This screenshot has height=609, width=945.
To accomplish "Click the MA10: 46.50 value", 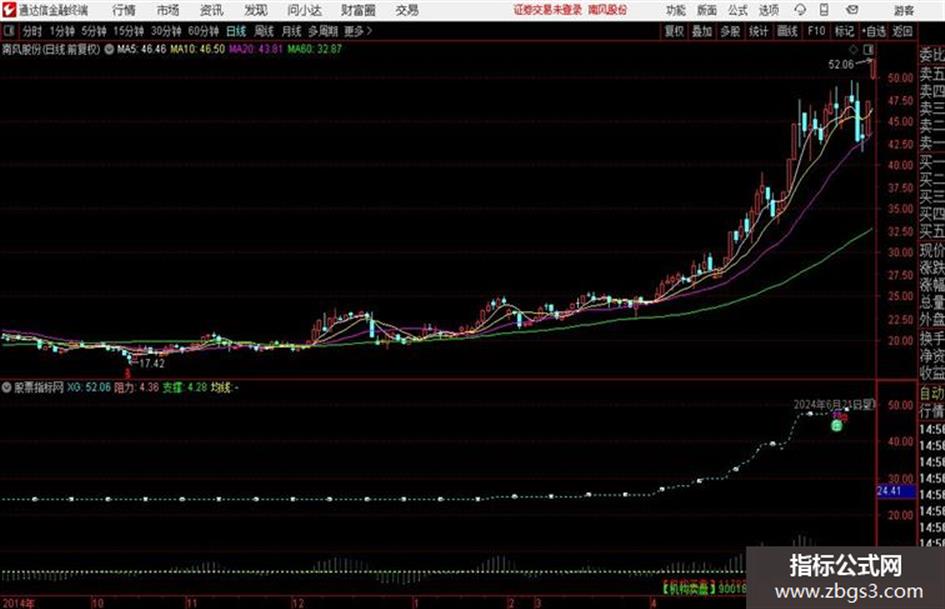I will [x=198, y=49].
